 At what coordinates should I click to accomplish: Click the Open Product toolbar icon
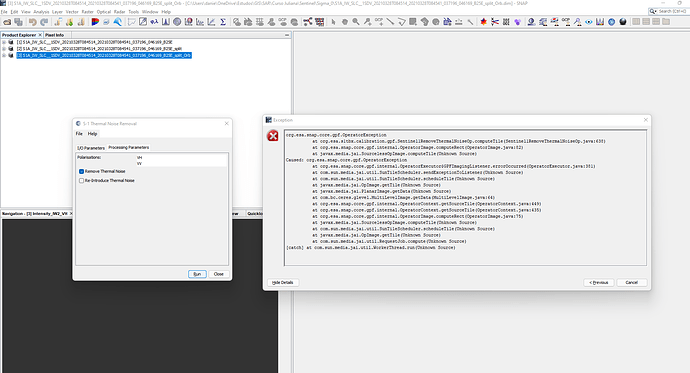[7, 22]
